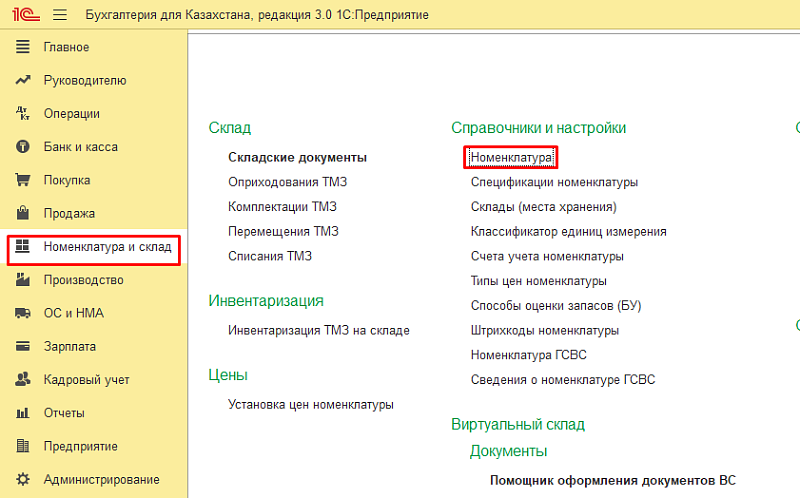Open the Зарплата section

tap(70, 346)
